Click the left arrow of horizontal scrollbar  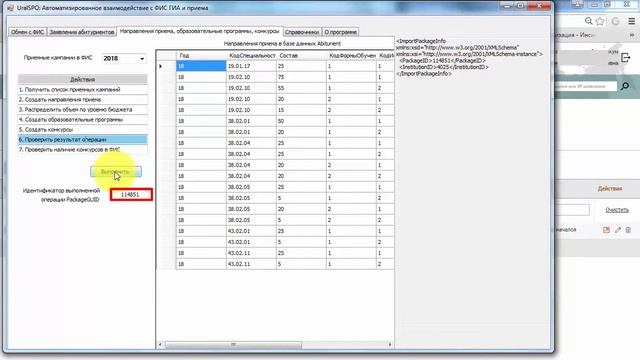pos(160,345)
